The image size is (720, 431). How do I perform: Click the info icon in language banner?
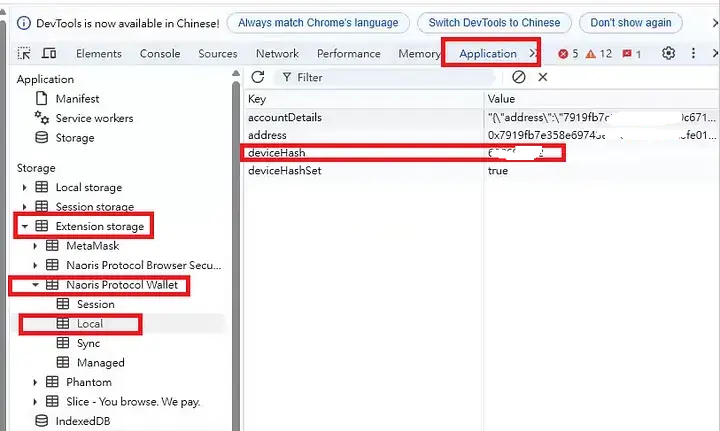[24, 23]
